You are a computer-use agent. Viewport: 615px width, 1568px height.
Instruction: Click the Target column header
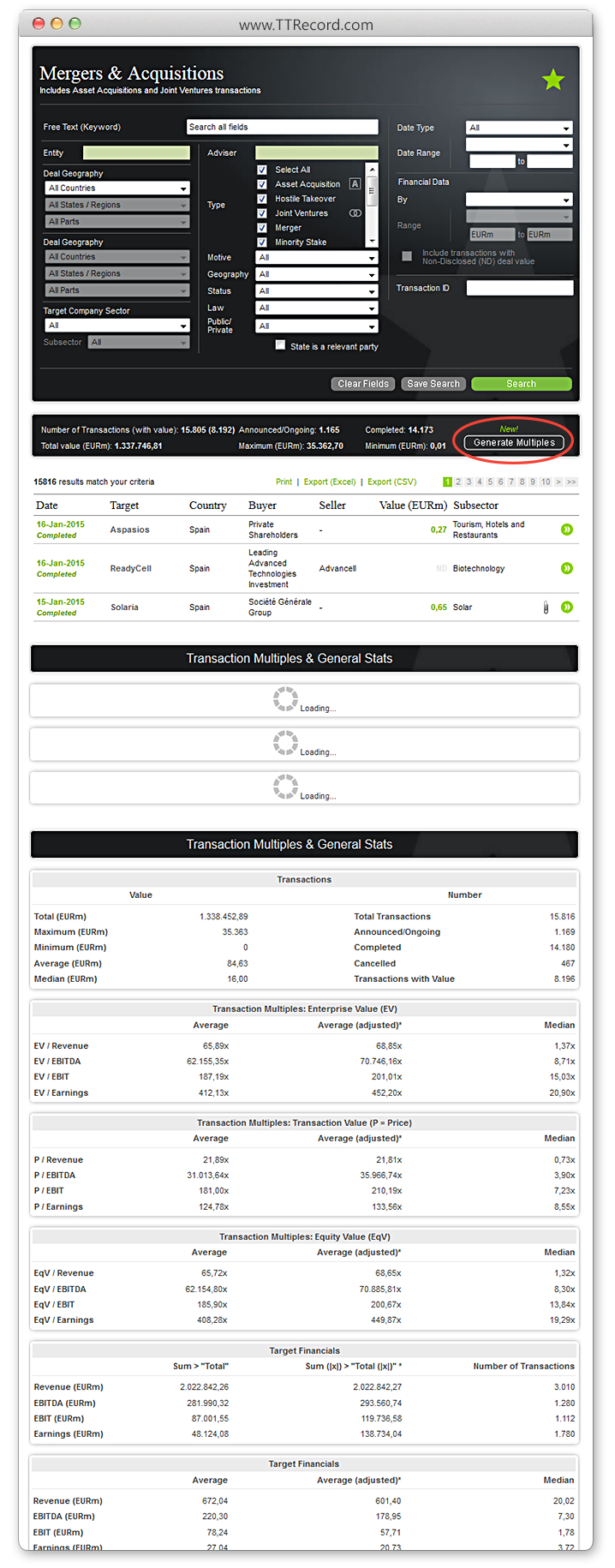[x=124, y=506]
